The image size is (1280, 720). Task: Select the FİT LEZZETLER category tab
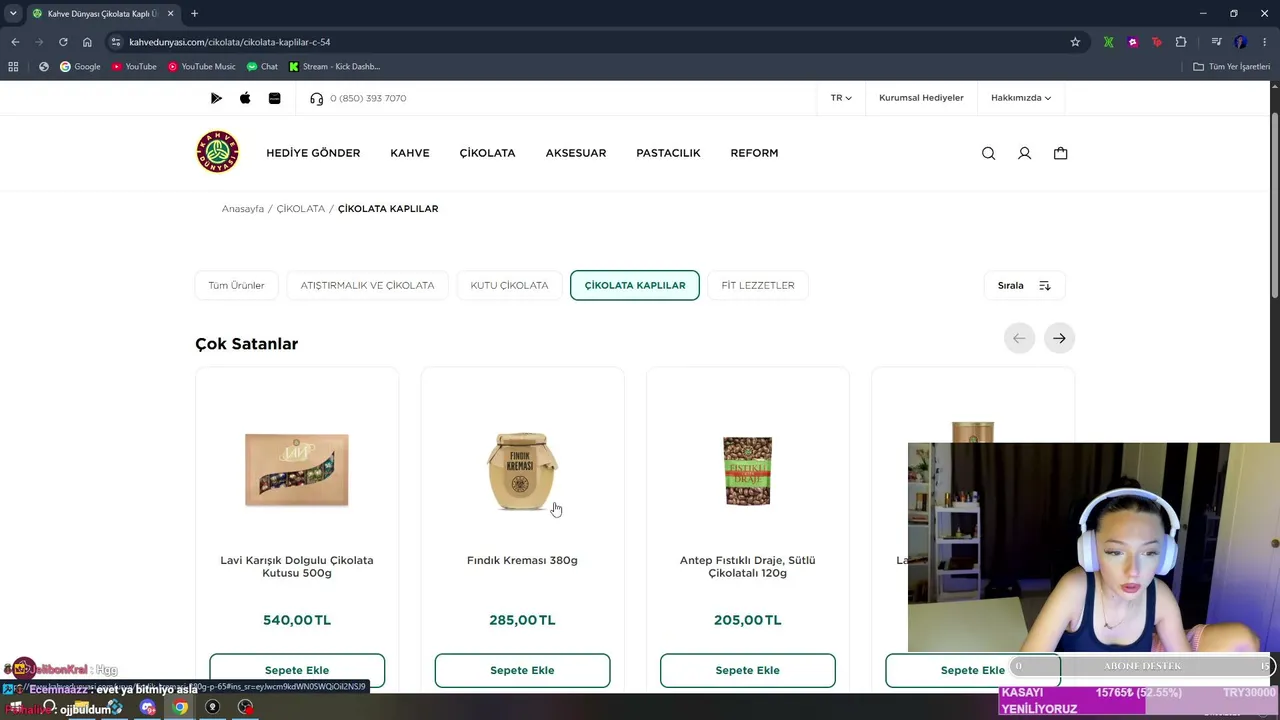758,285
